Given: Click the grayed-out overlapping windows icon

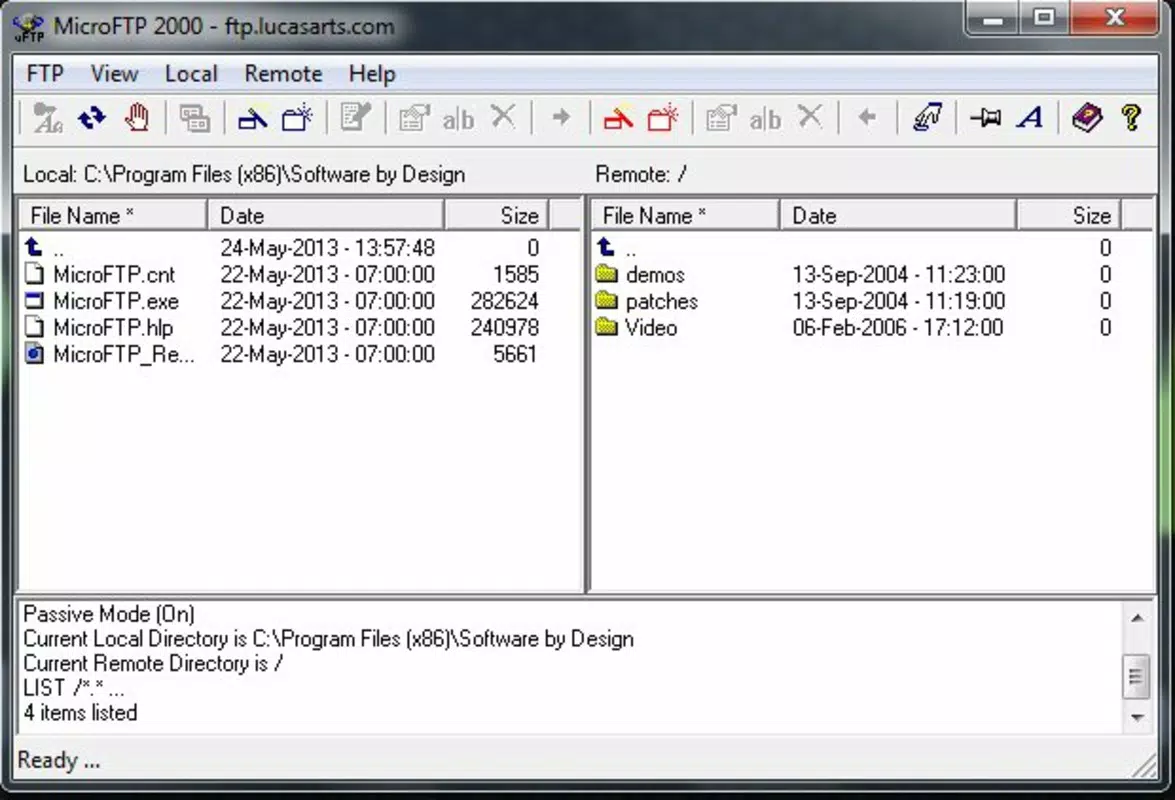Looking at the screenshot, I should (x=194, y=118).
